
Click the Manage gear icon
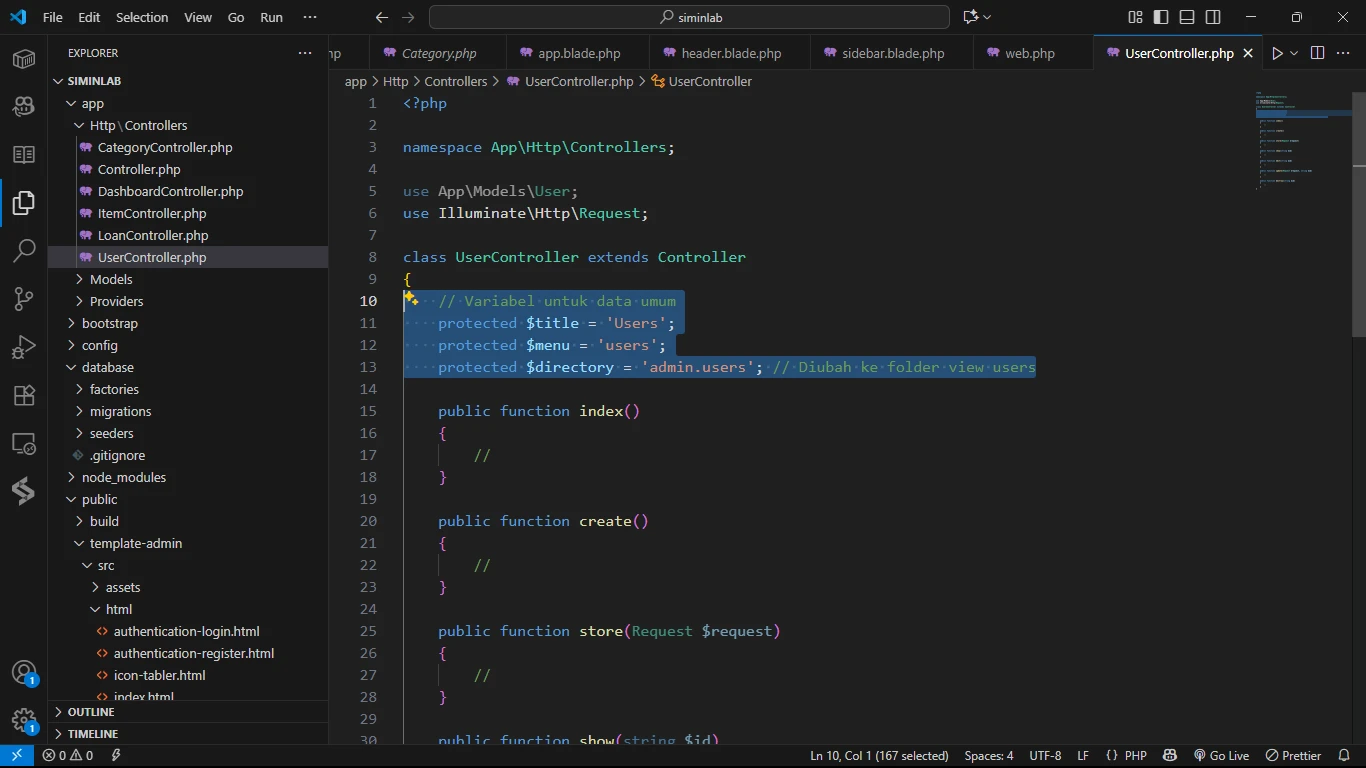click(24, 720)
